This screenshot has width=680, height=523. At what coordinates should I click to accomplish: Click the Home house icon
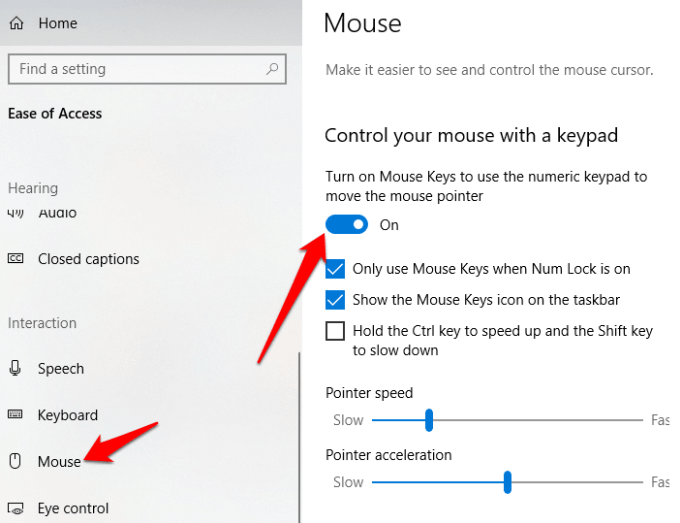click(16, 22)
